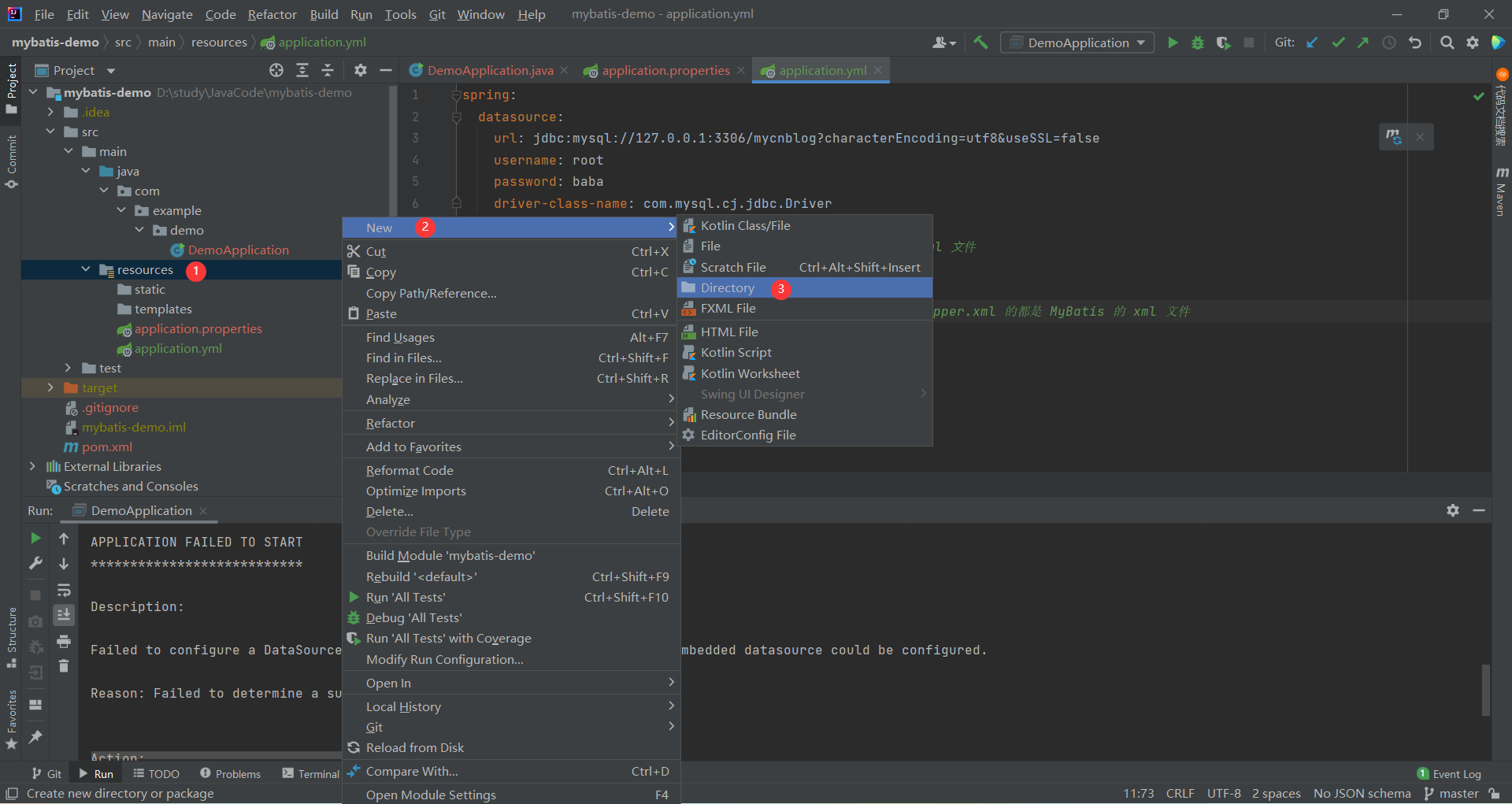Open the Problems tool window button

point(230,774)
